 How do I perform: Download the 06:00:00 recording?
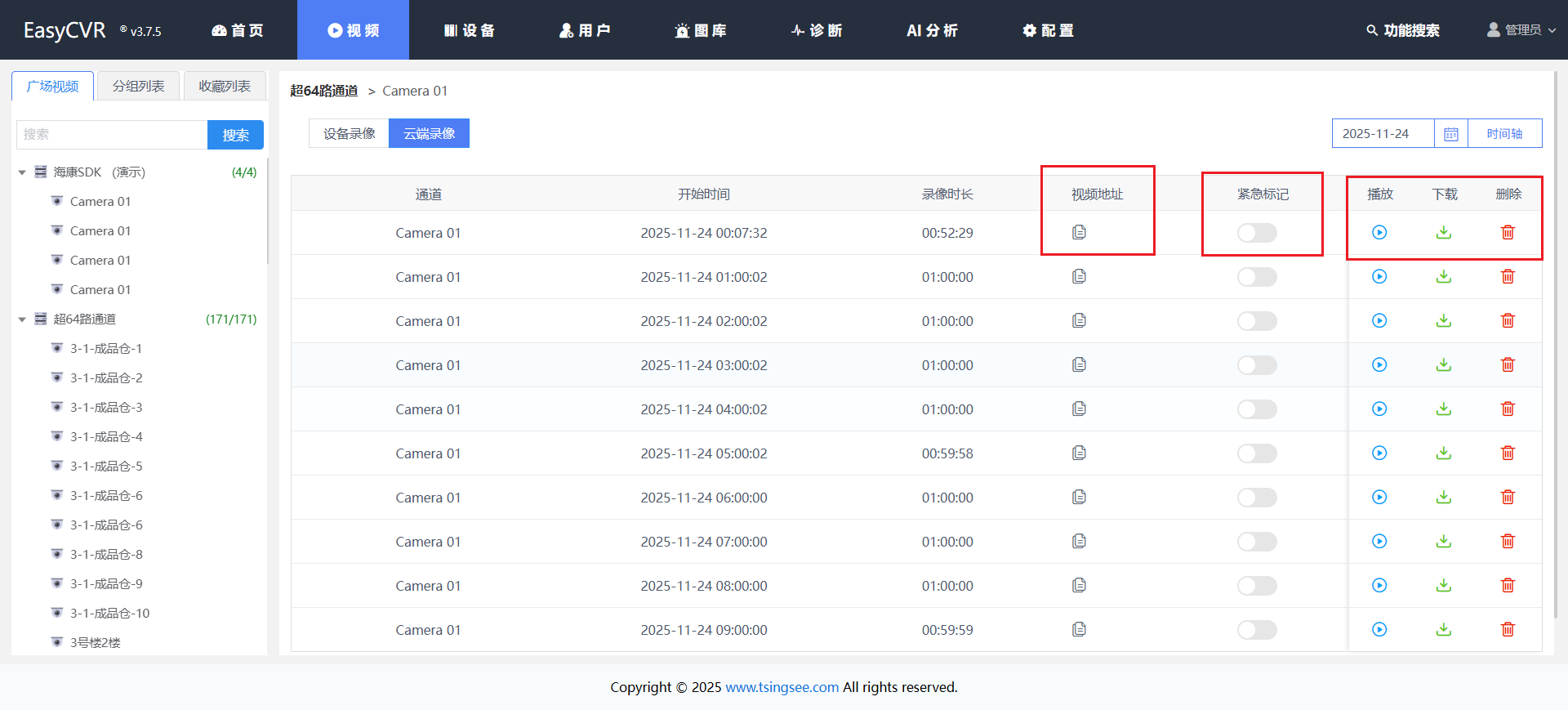1444,498
